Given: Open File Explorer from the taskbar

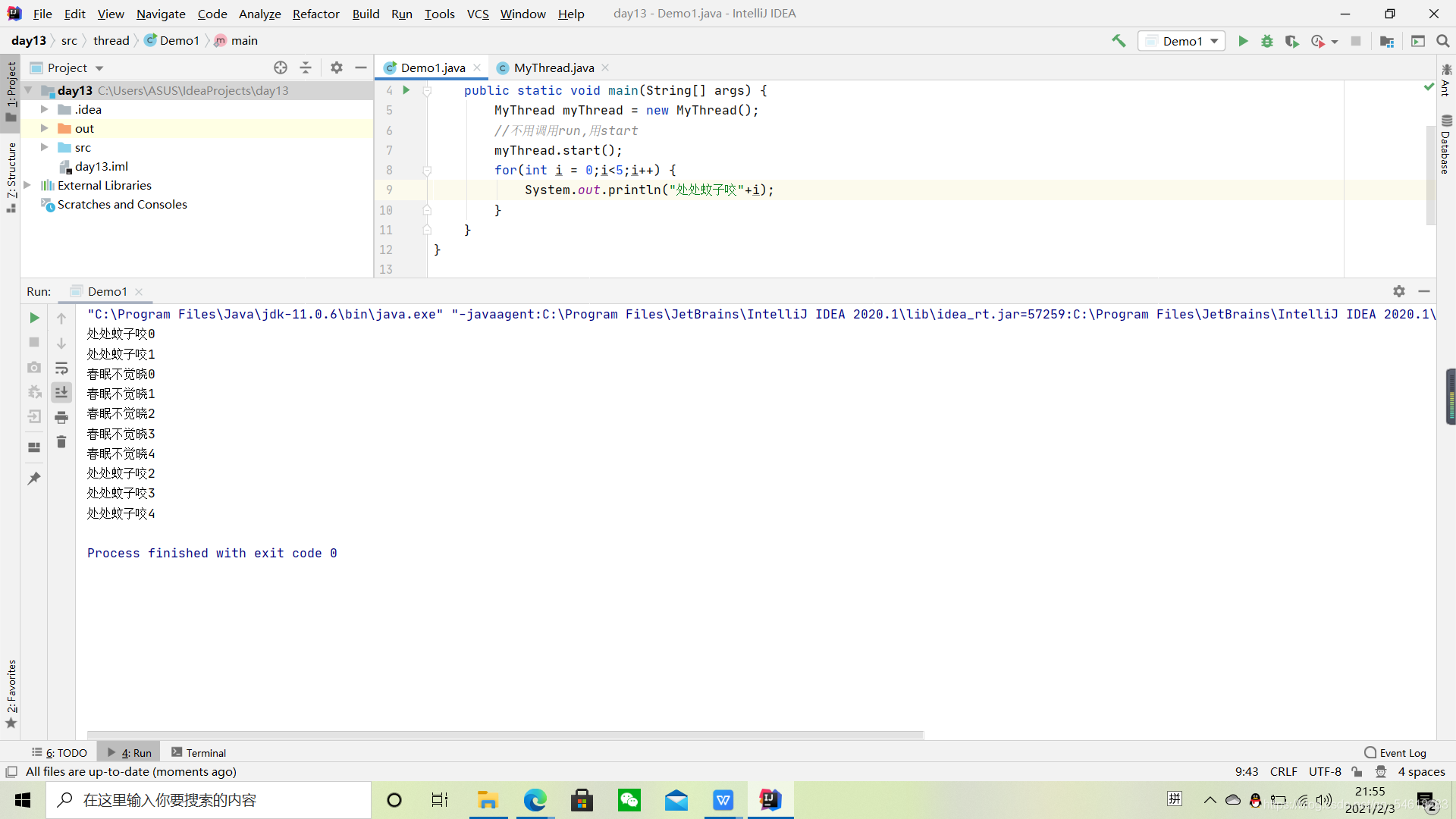Looking at the screenshot, I should pos(488,800).
